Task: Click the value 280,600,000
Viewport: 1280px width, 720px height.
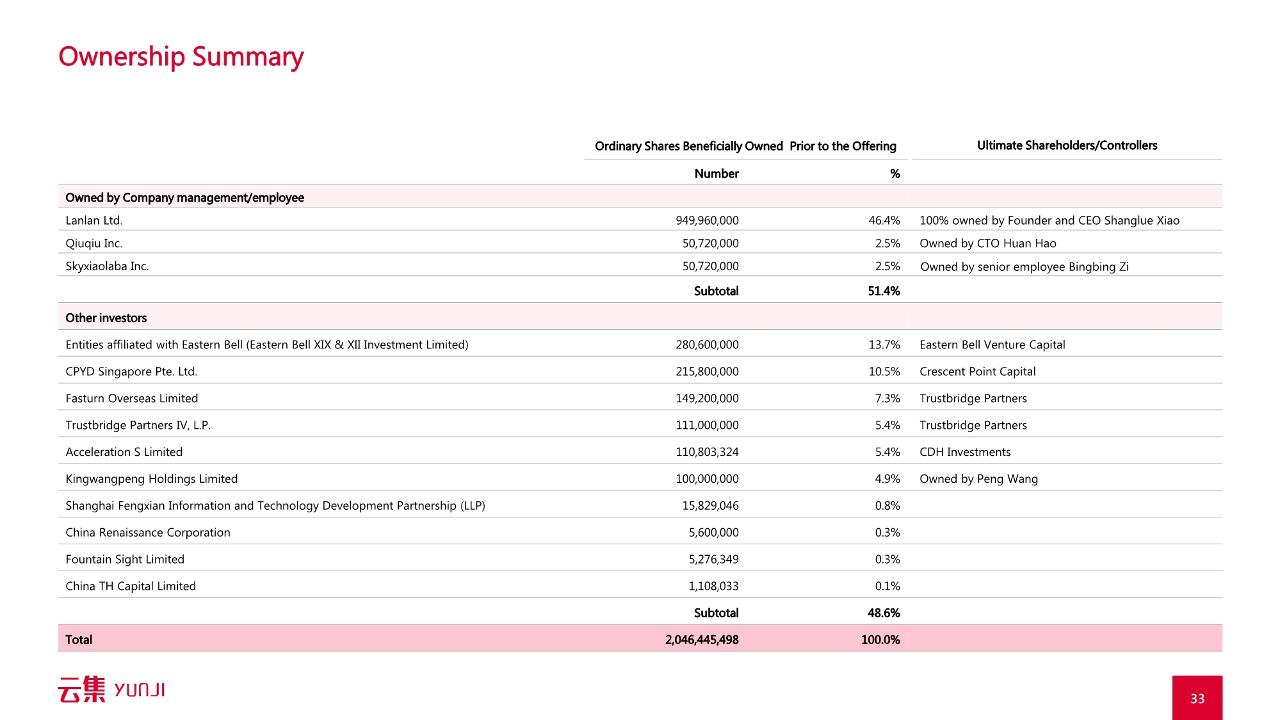Action: [707, 344]
